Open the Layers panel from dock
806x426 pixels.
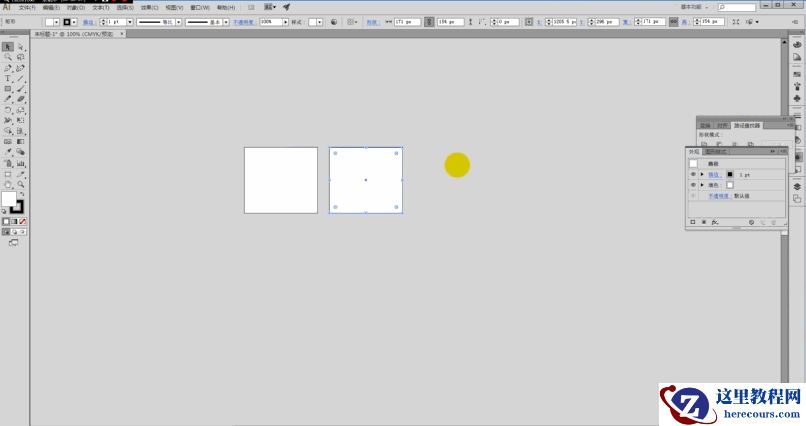click(797, 187)
